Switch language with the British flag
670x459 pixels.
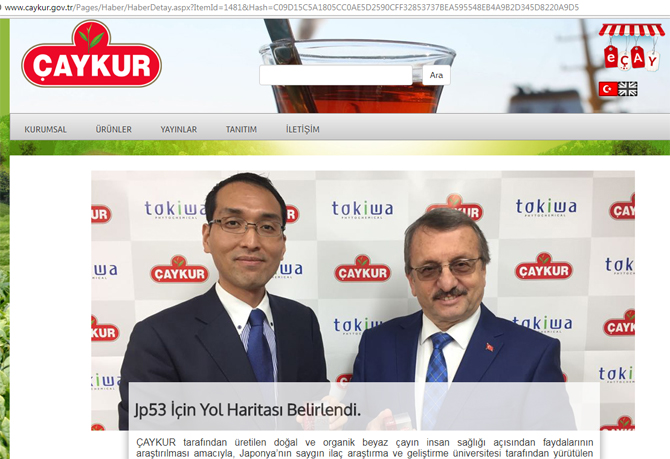[x=628, y=89]
